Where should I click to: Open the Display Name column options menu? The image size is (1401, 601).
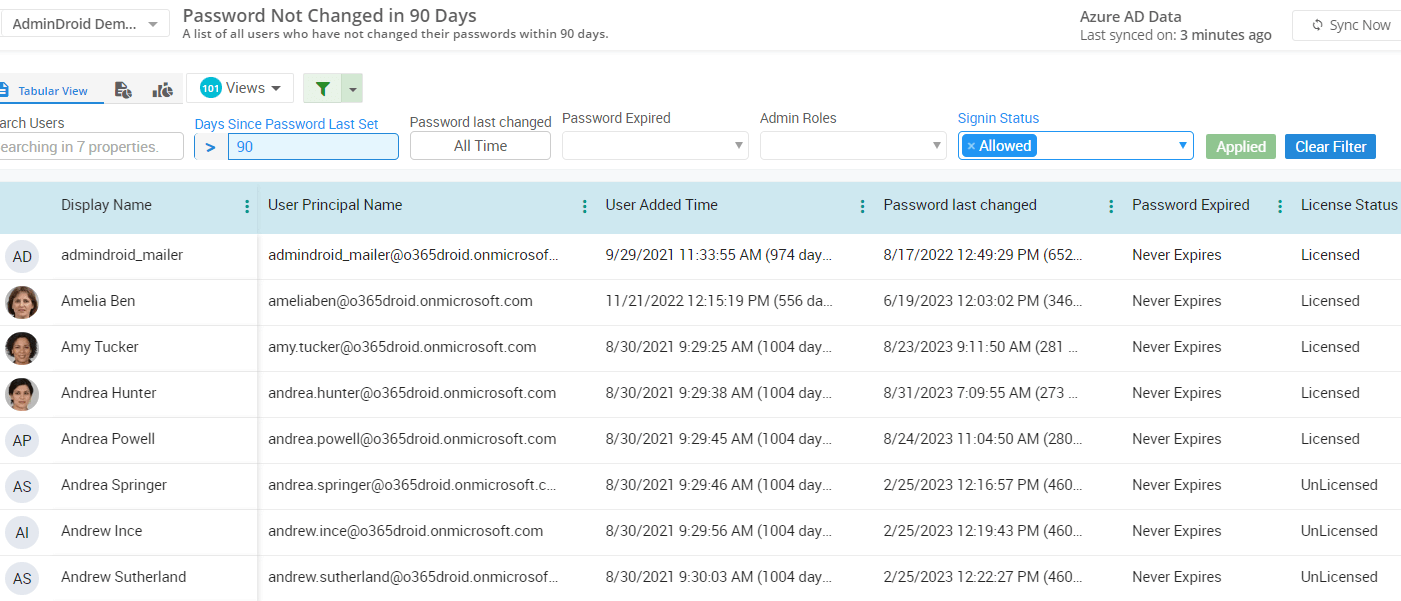click(x=246, y=205)
